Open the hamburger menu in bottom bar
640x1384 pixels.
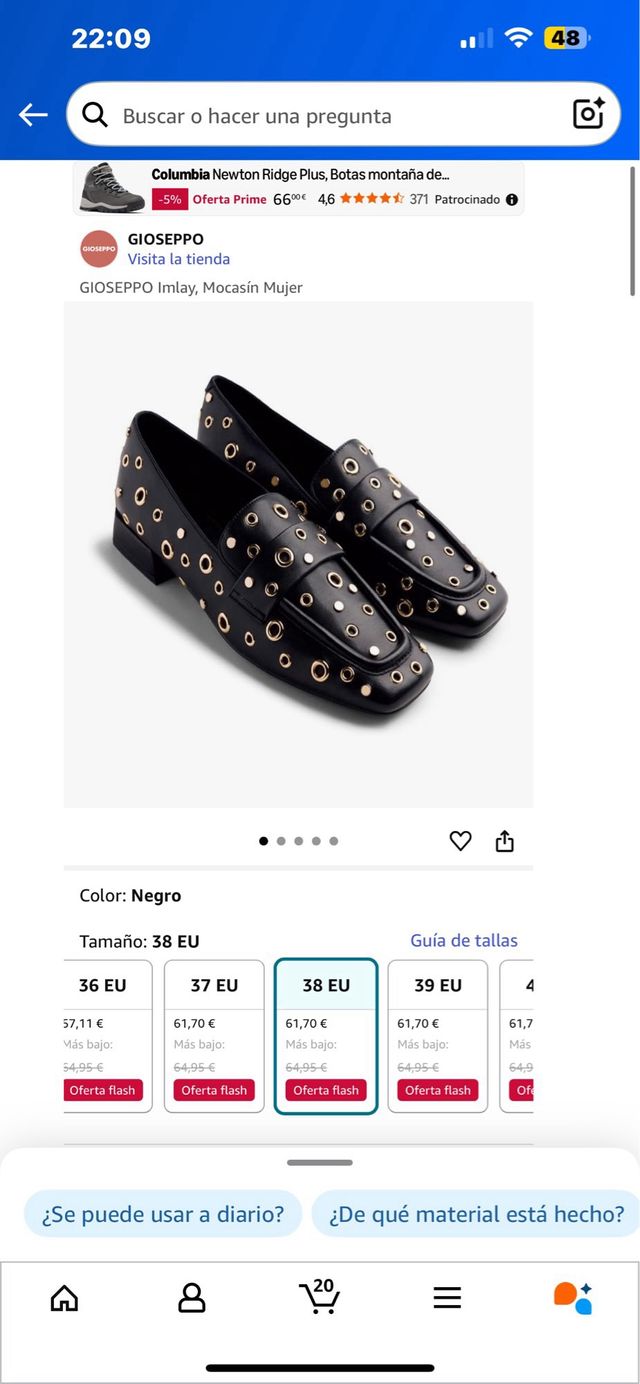[447, 1297]
